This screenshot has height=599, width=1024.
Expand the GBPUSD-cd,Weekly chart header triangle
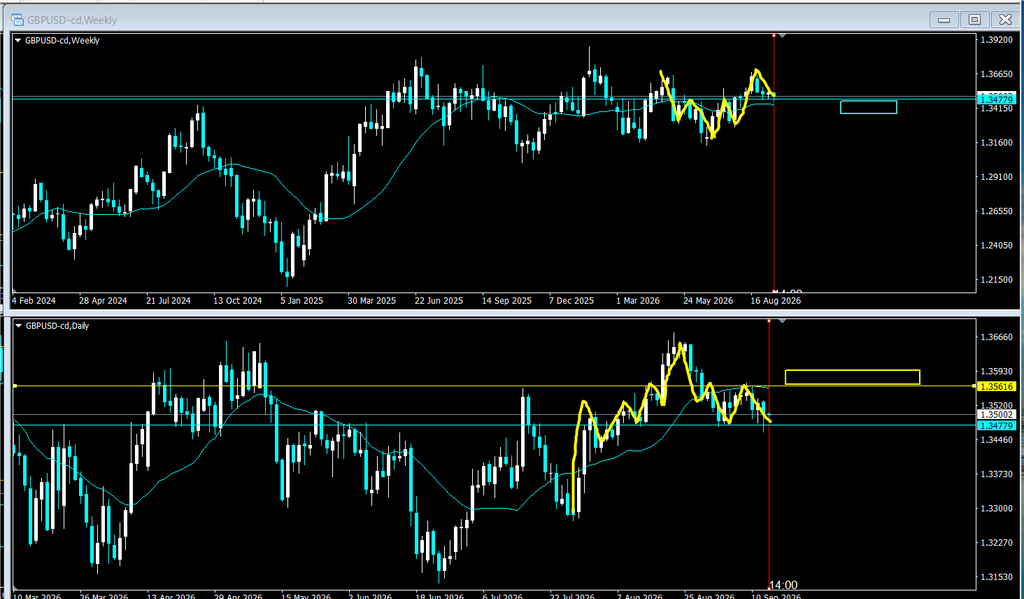click(18, 40)
